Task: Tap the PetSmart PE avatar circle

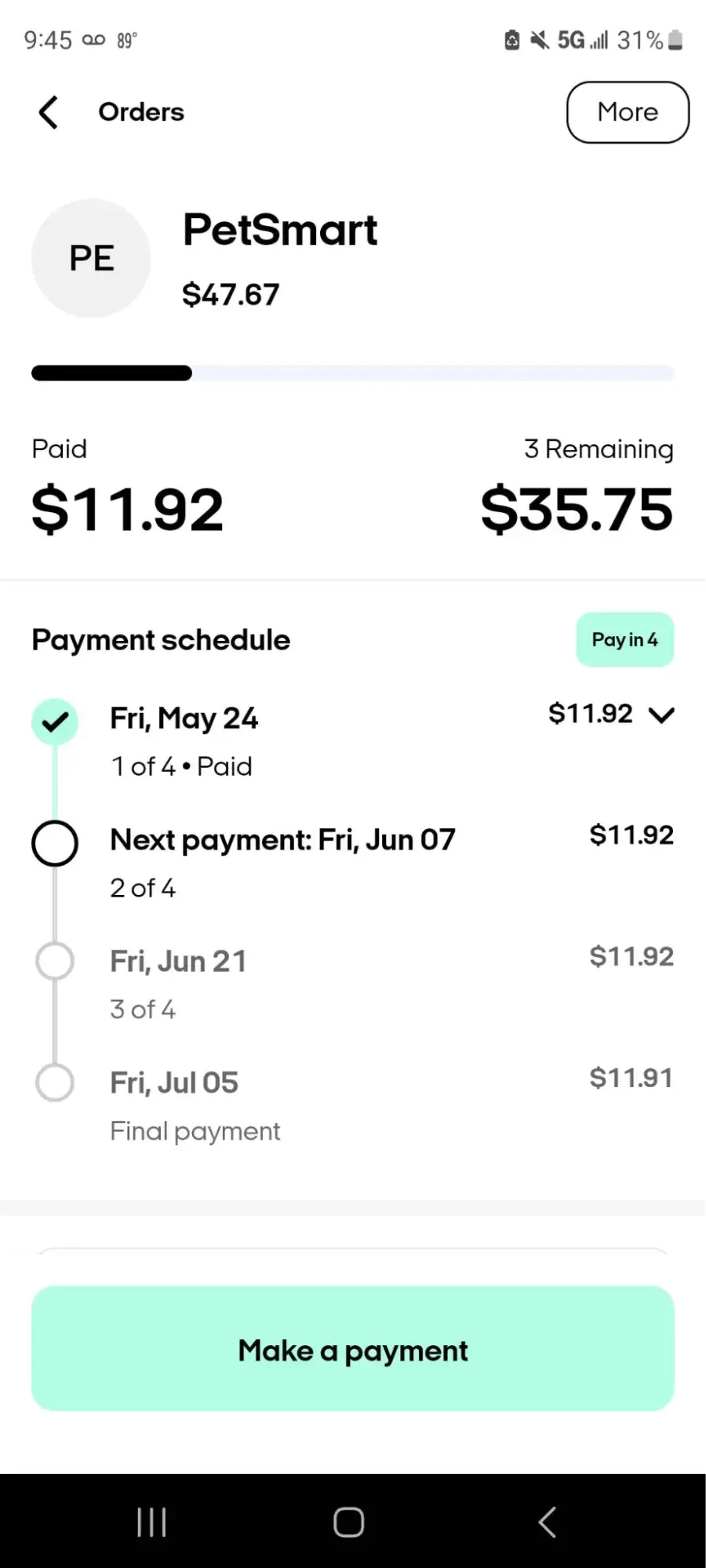Action: (x=91, y=258)
